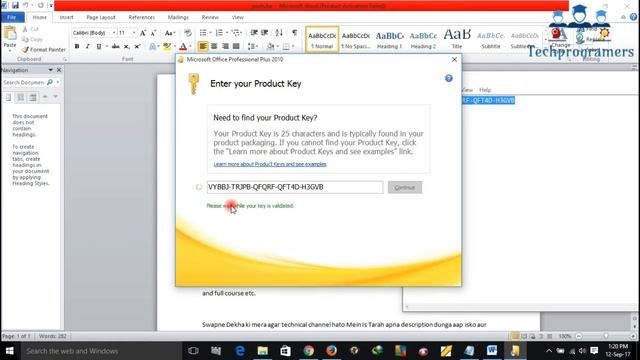Toggle Center alignment
The height and width of the screenshot is (360, 640).
(x=214, y=47)
